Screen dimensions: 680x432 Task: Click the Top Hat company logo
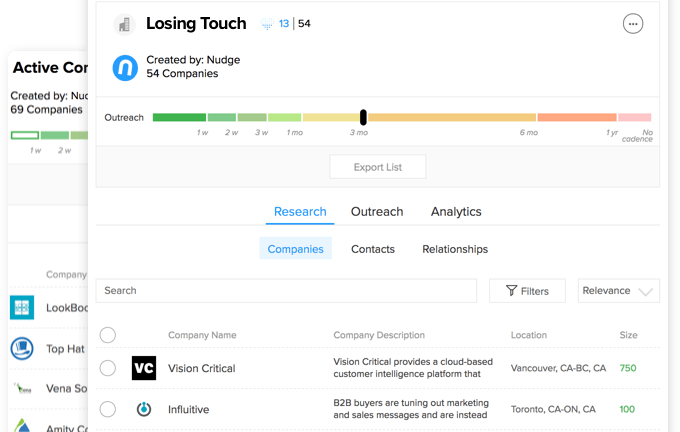[22, 348]
